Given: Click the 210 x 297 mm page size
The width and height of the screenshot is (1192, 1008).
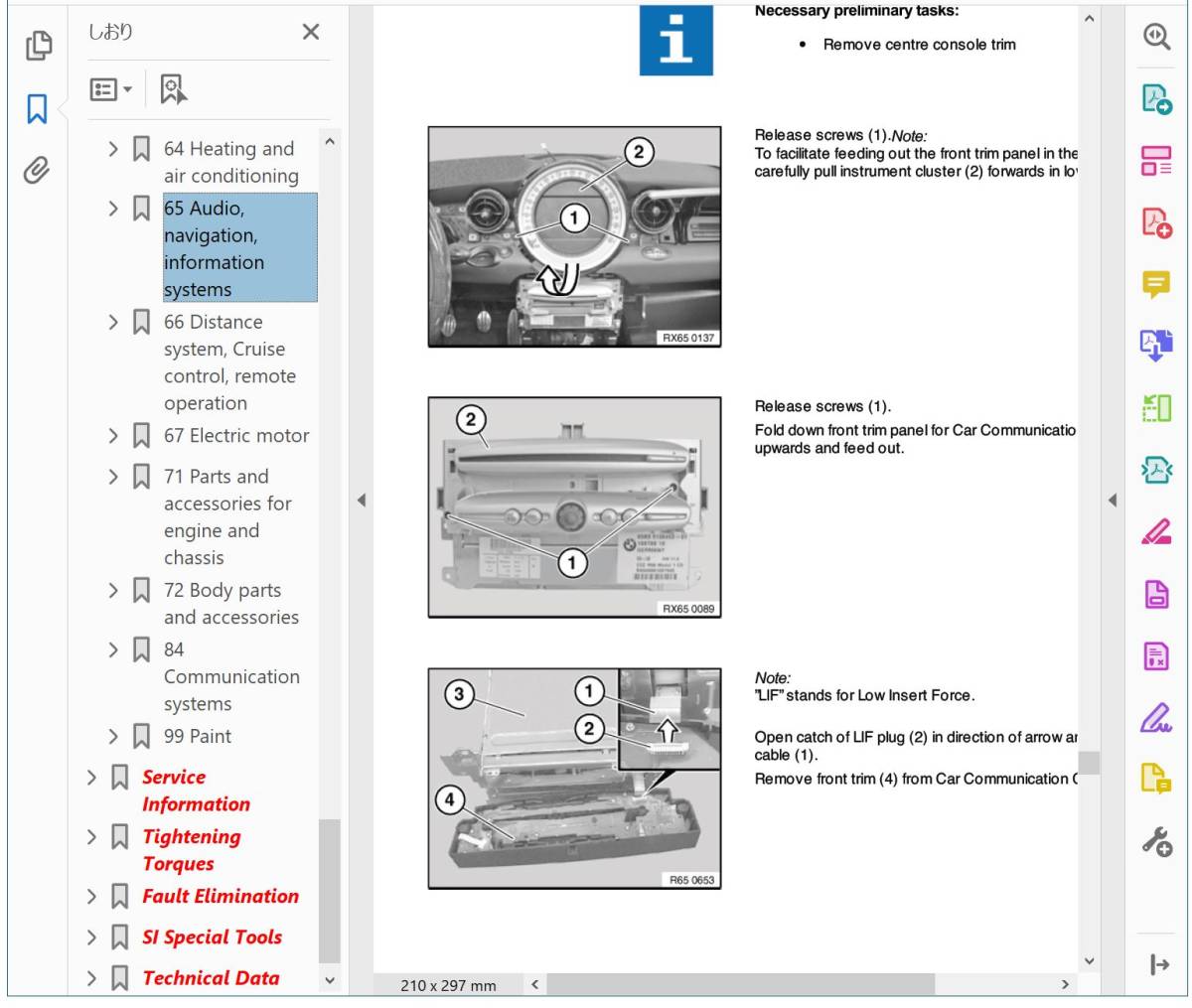Looking at the screenshot, I should [x=448, y=985].
